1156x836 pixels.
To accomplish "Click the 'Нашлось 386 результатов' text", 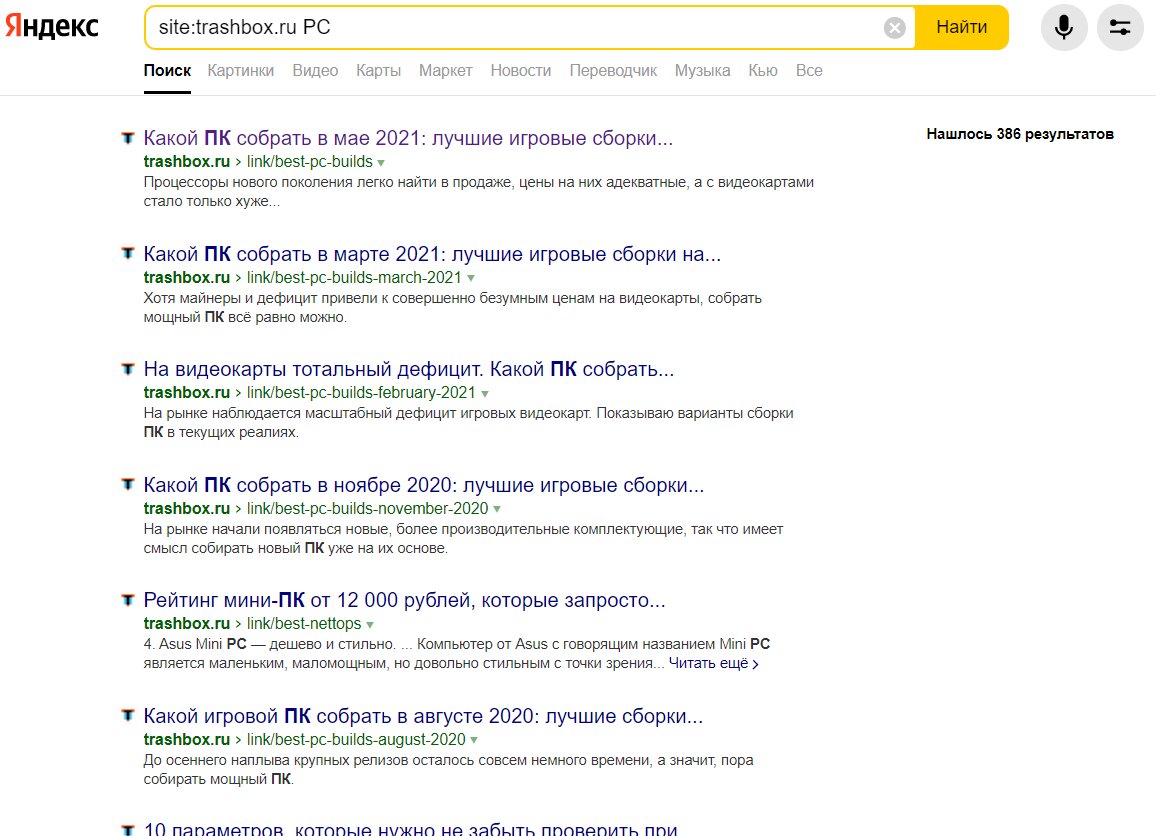I will tap(1020, 134).
